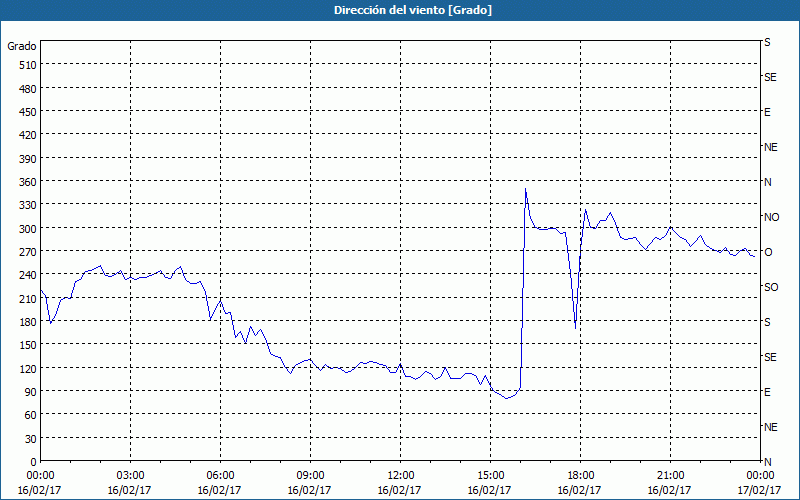Viewport: 800px width, 500px height.
Task: Click the SE compass label level with 480
Action: coord(770,77)
